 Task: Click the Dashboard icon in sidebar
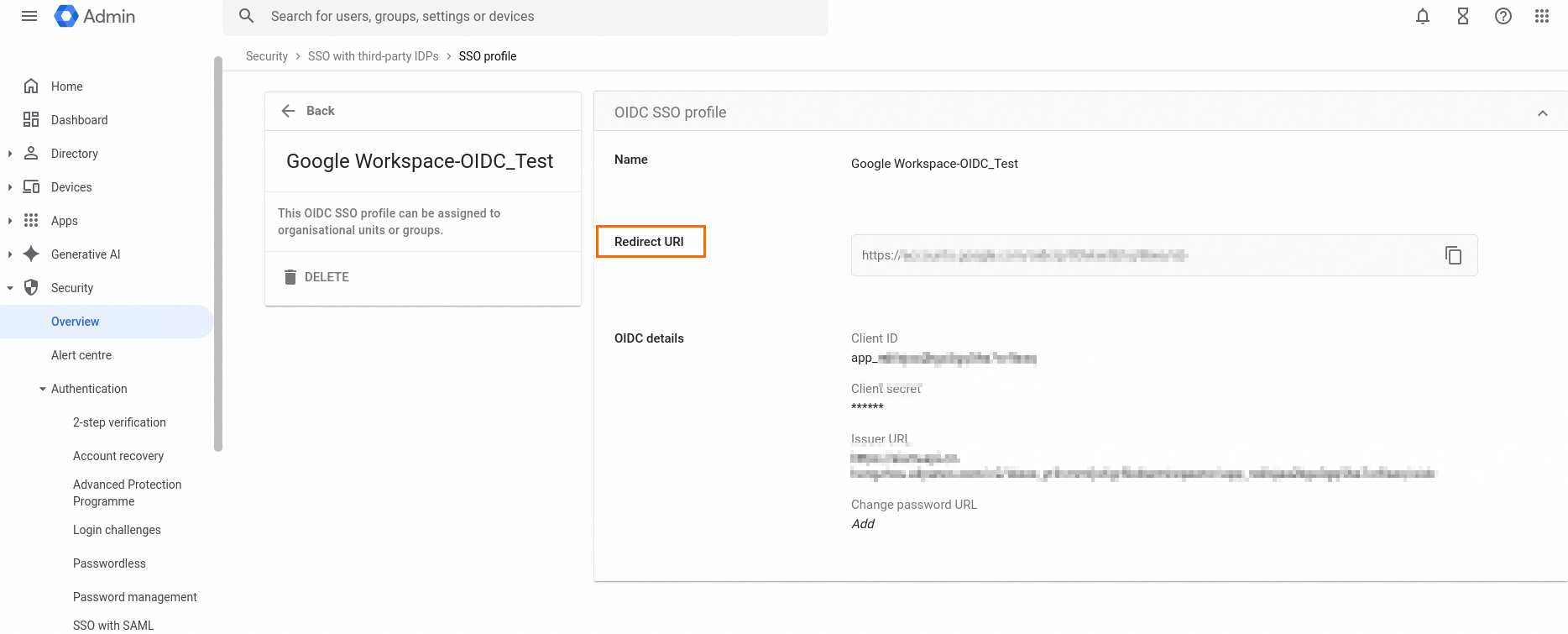[31, 119]
